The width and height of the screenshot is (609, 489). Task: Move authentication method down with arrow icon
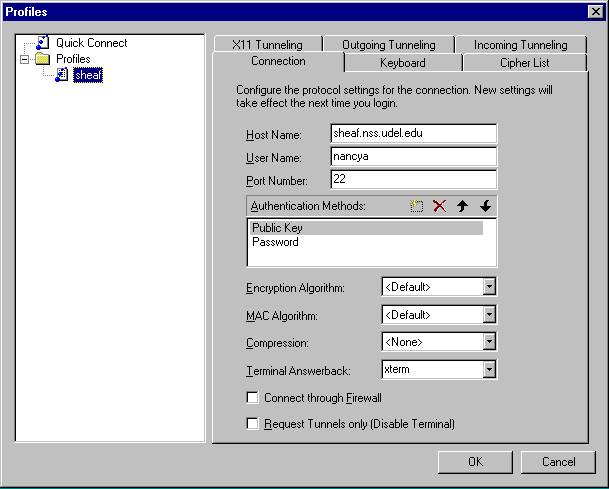(485, 206)
